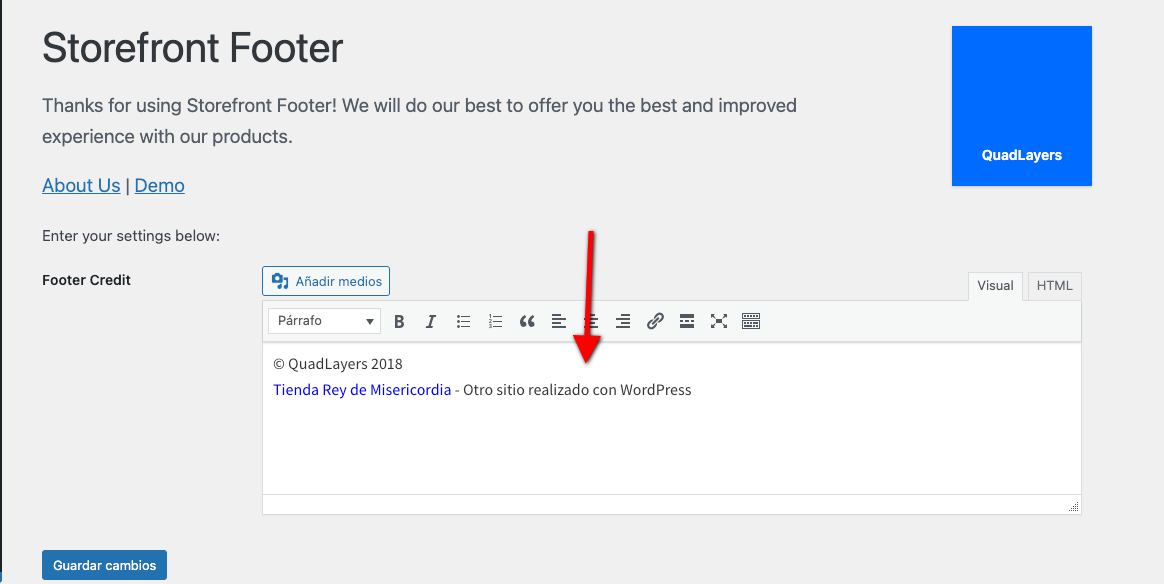The image size is (1164, 584).
Task: Toggle bold formatting in editor toolbar
Action: point(399,321)
